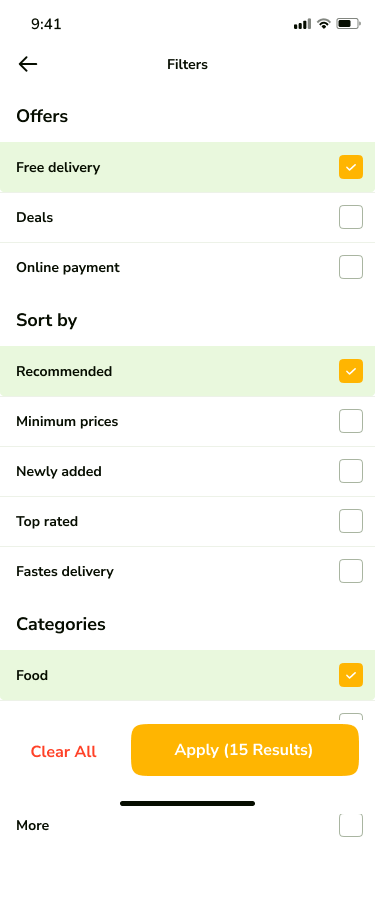Enable the Deals checkbox
This screenshot has width=375, height=900.
point(351,217)
